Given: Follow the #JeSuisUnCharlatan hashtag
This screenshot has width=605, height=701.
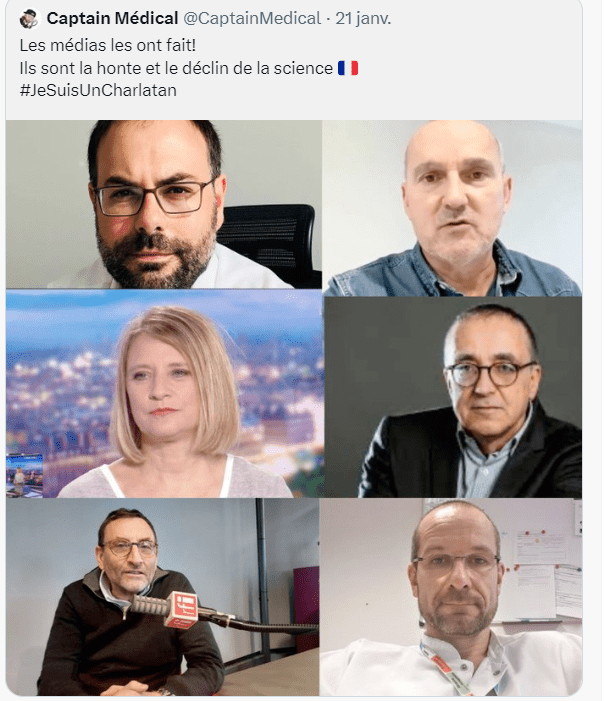Looking at the screenshot, I should click(98, 90).
